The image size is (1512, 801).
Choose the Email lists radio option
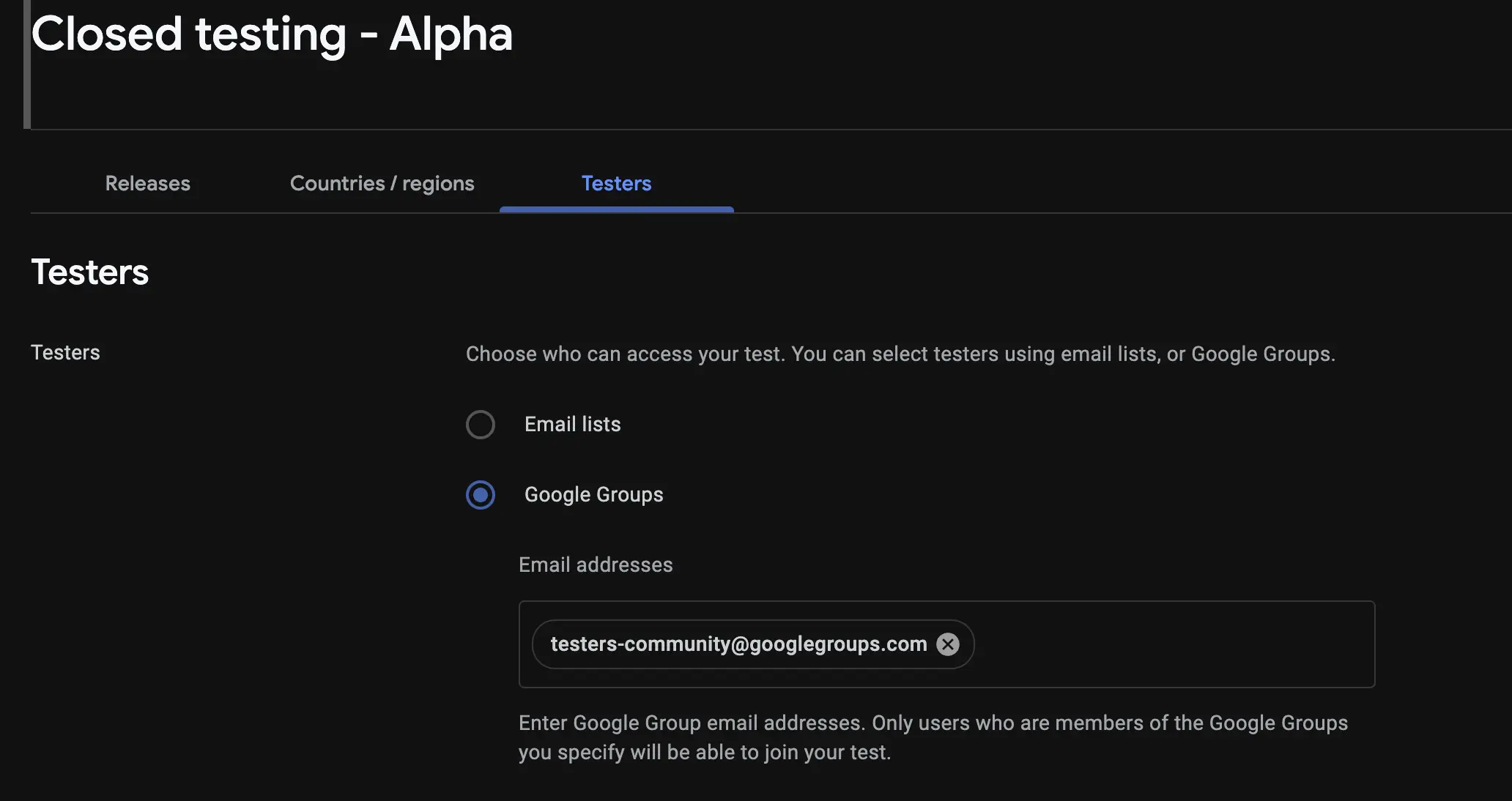(481, 425)
